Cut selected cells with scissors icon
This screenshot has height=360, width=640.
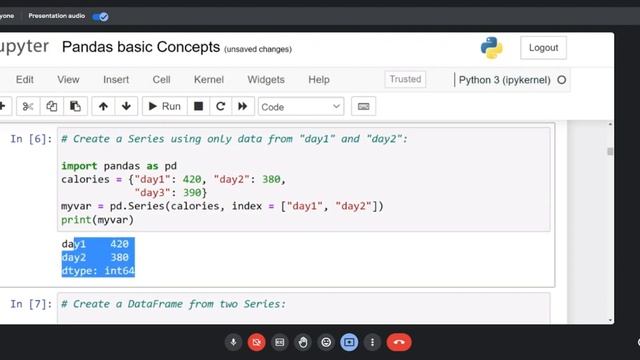28,107
